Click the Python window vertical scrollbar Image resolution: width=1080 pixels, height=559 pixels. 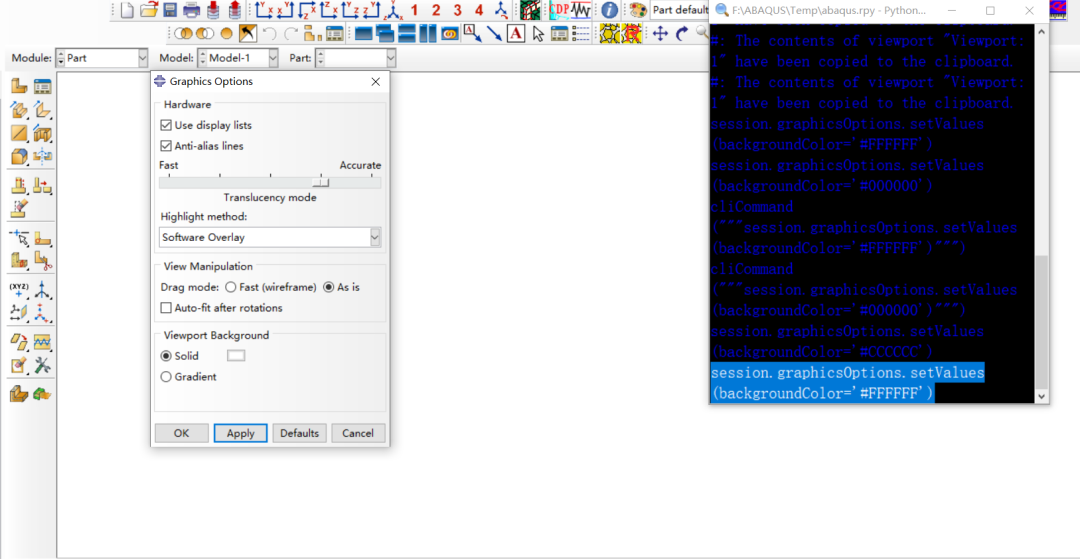point(1041,324)
